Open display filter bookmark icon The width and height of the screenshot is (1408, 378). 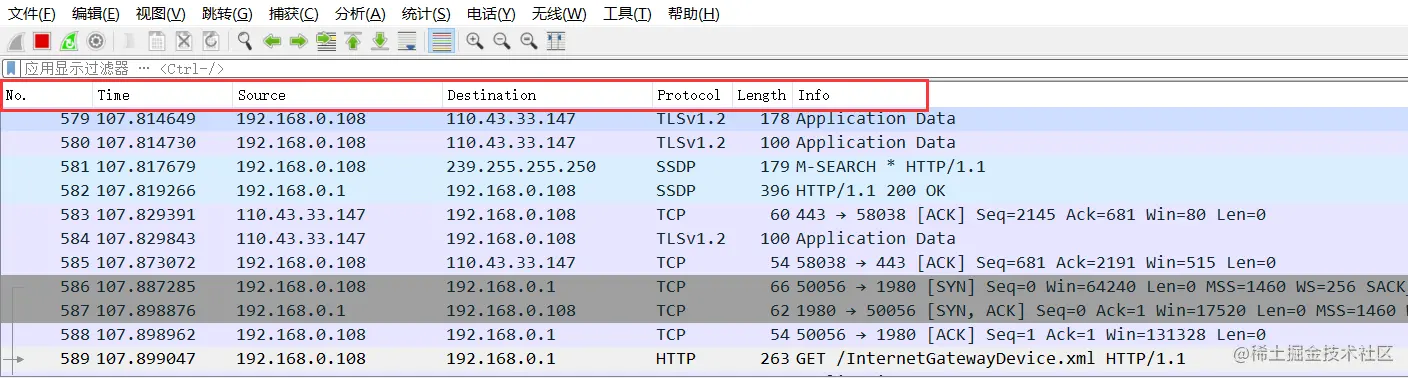11,68
